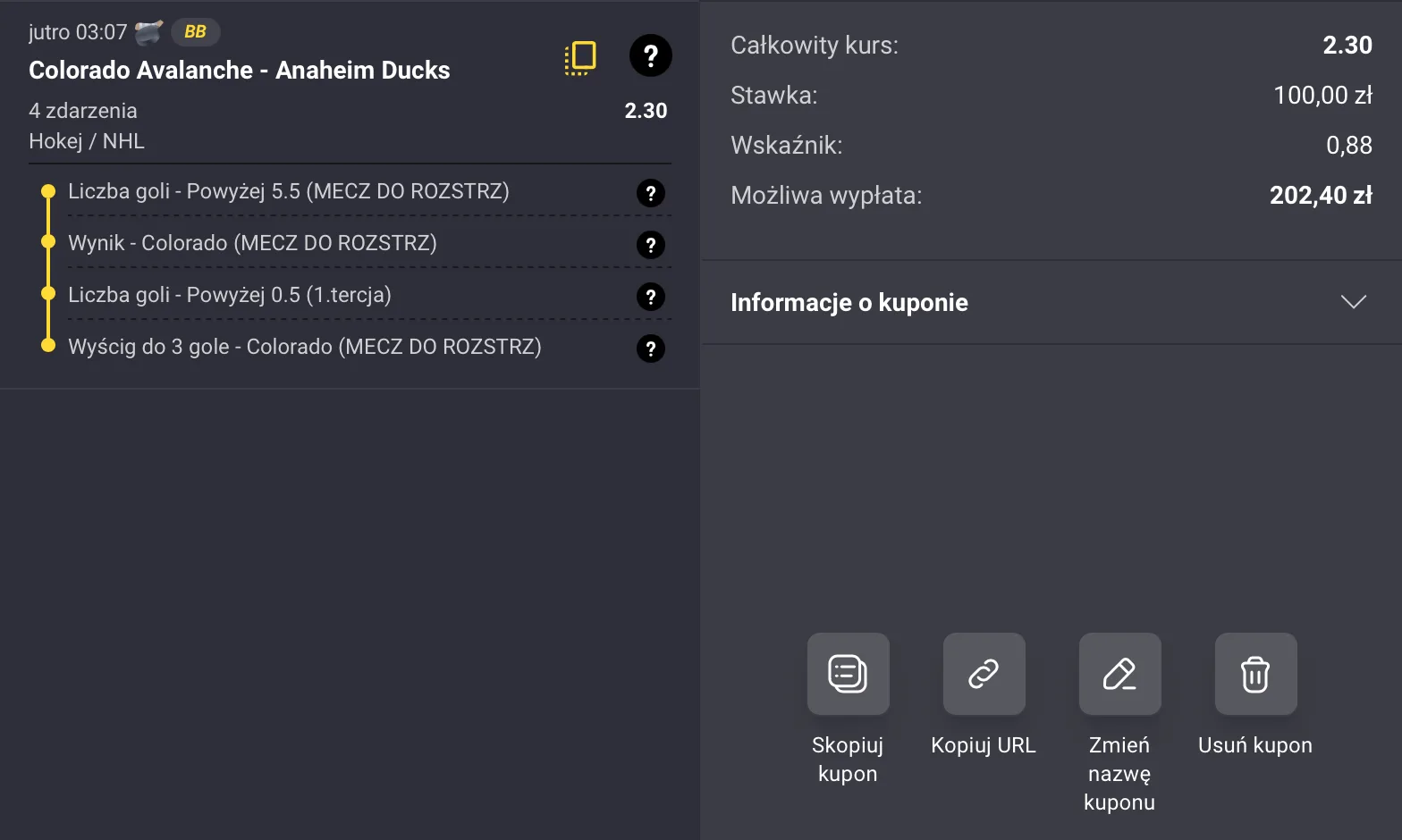Open help for Liczba goli 1.tercja
The width and height of the screenshot is (1402, 840).
pos(650,296)
